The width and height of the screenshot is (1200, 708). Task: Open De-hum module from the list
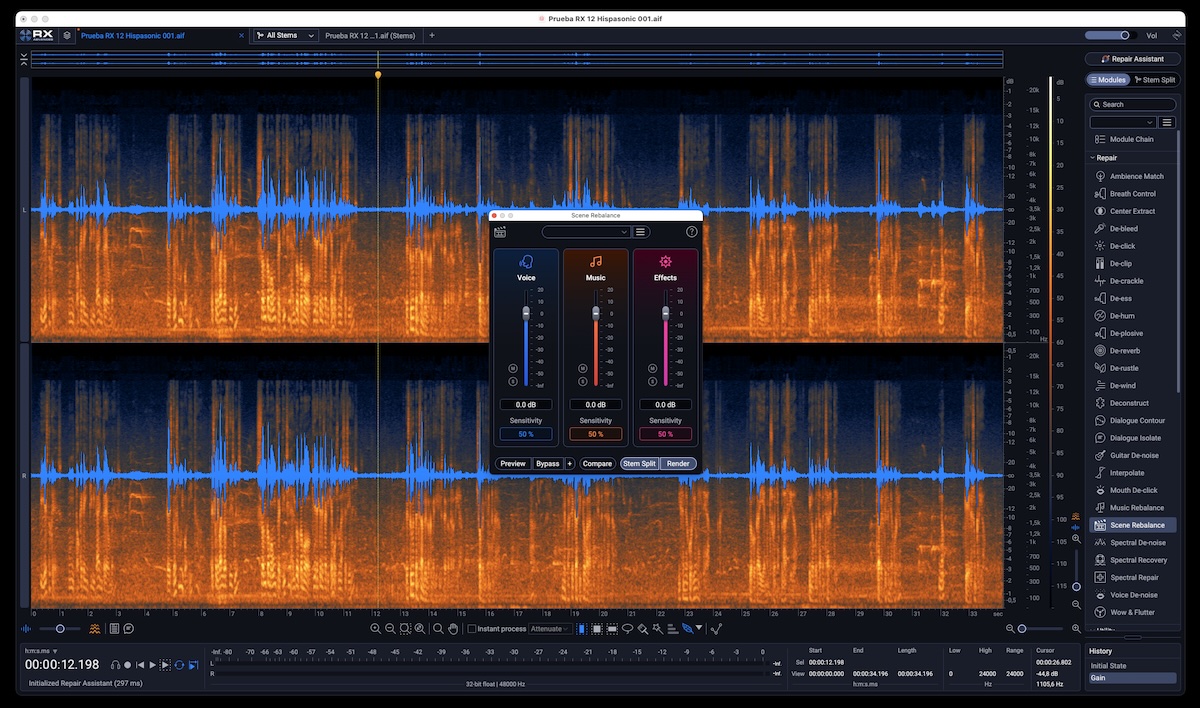[x=1122, y=316]
